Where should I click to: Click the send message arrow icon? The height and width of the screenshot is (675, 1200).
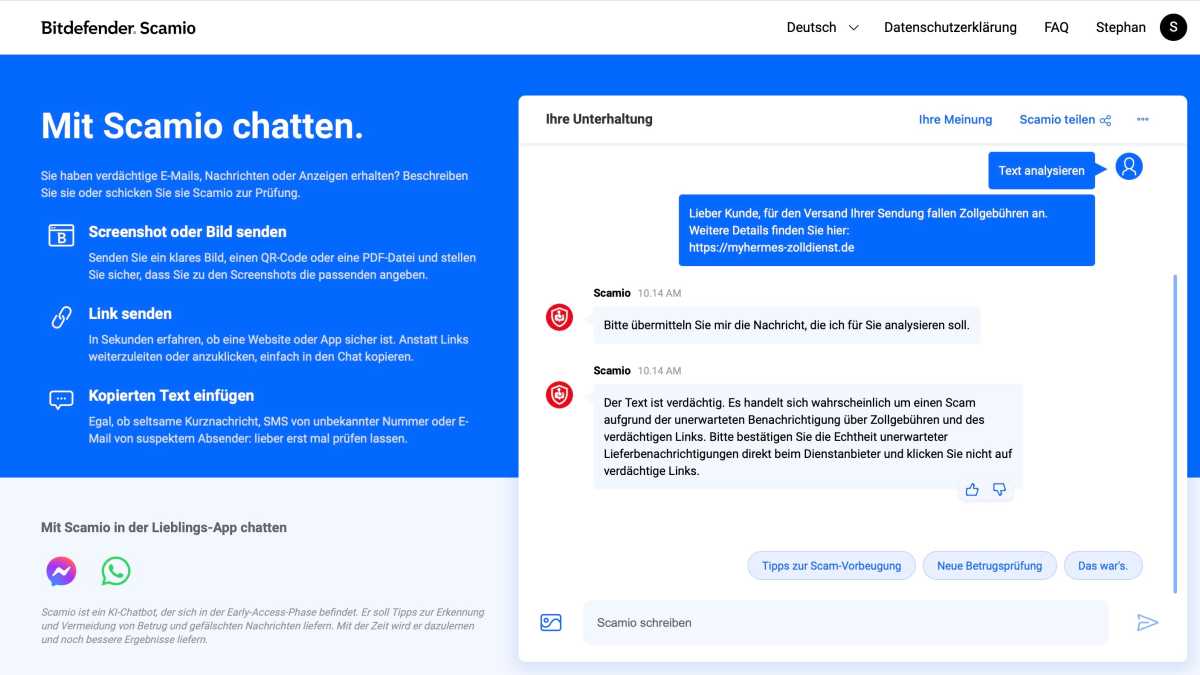coord(1147,623)
